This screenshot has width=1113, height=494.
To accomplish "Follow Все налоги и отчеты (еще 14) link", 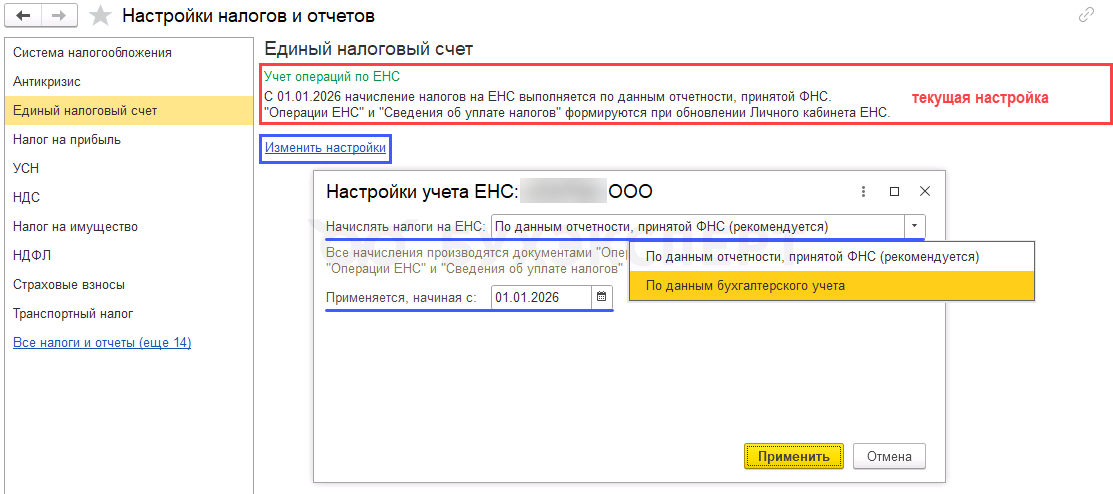I will point(102,342).
